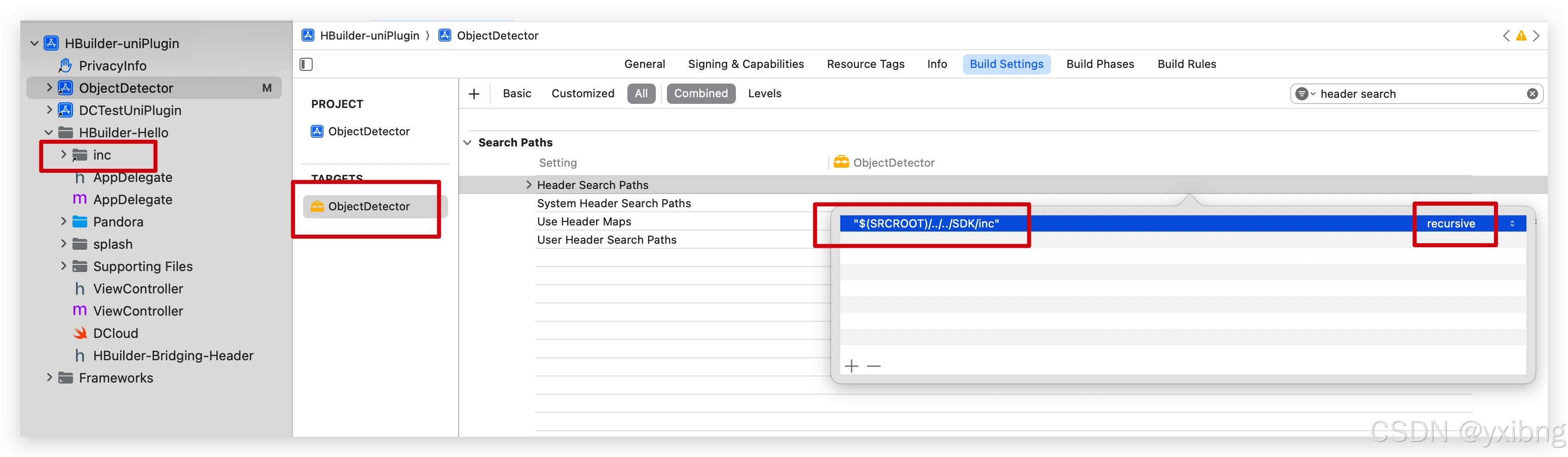Clear the header search text

[1532, 94]
